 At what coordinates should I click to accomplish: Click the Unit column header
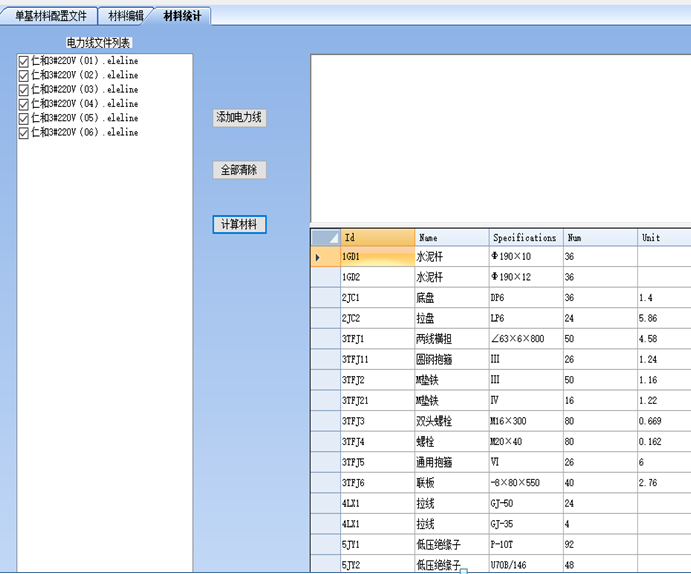[663, 238]
